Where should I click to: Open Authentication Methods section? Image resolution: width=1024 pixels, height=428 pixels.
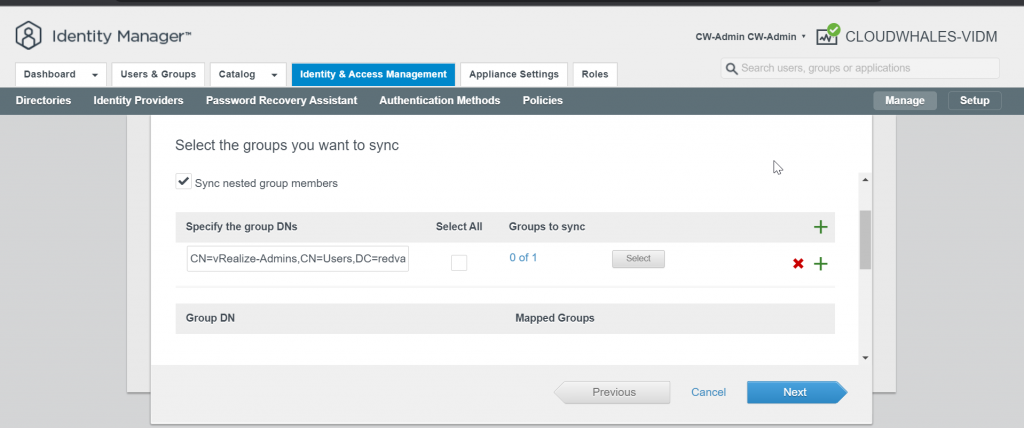tap(440, 101)
